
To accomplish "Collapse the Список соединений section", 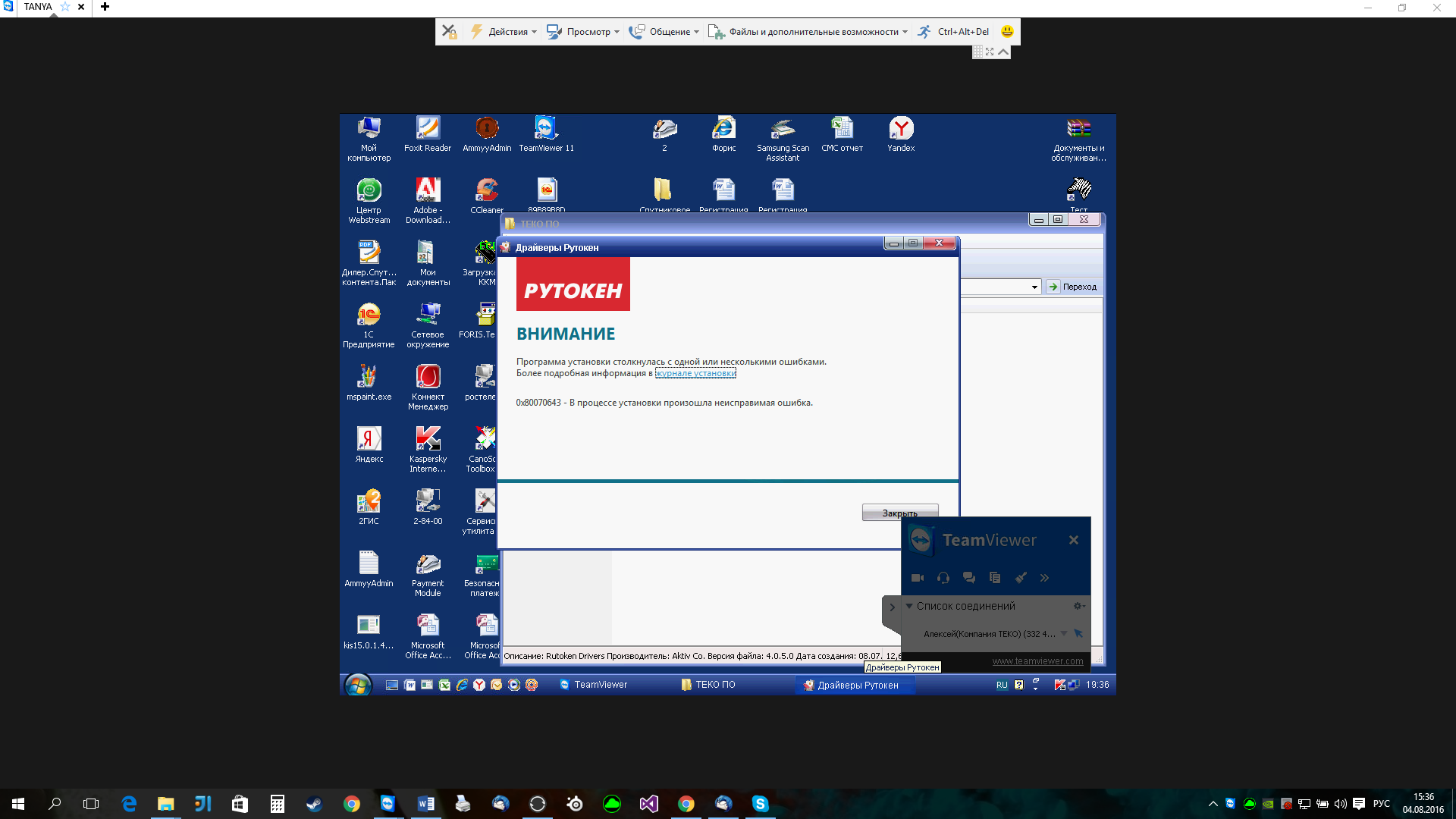I will (909, 606).
